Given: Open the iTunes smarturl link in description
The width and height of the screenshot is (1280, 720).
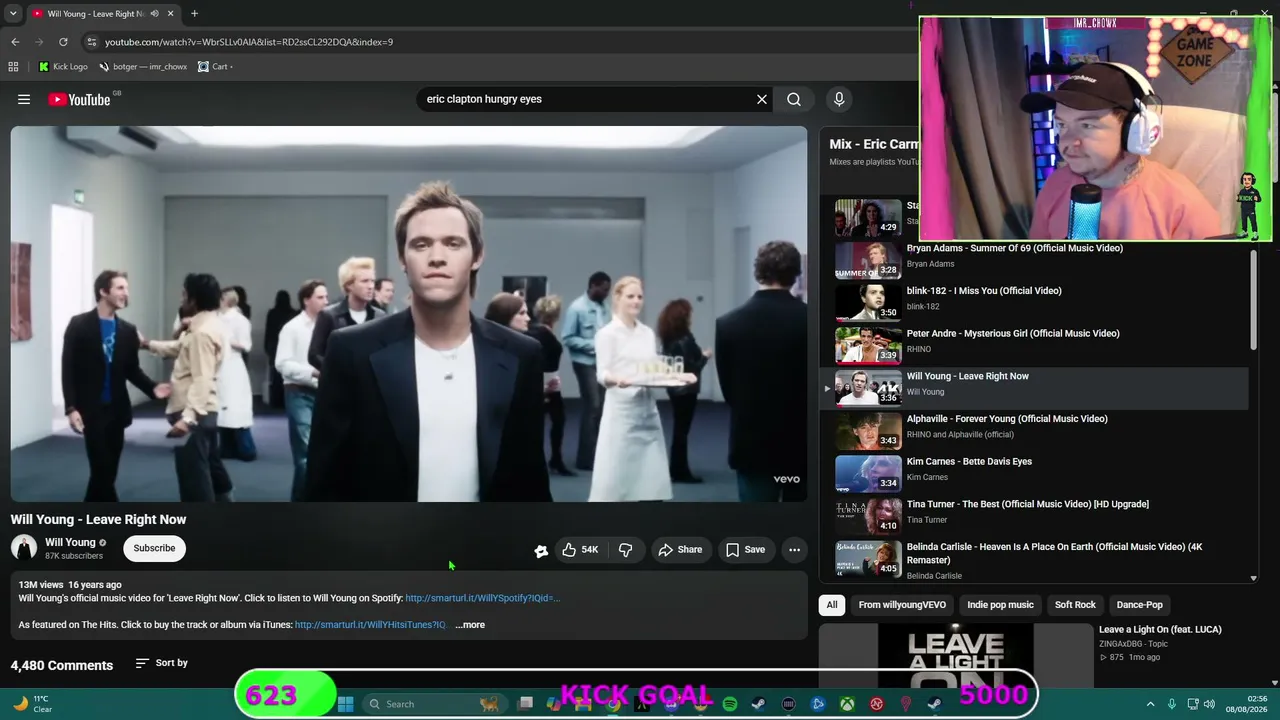Looking at the screenshot, I should pyautogui.click(x=370, y=625).
